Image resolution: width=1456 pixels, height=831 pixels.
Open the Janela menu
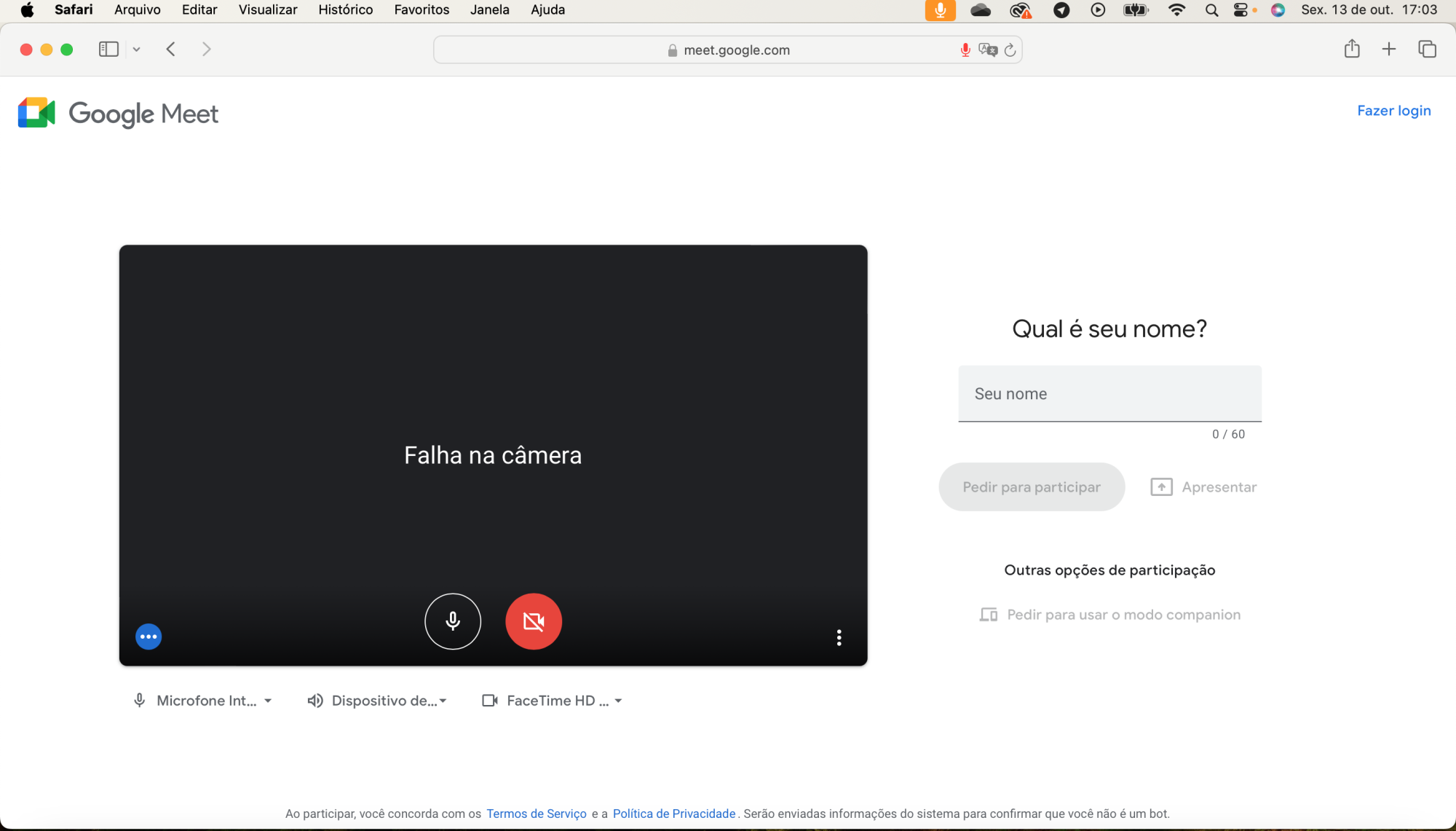pyautogui.click(x=490, y=9)
